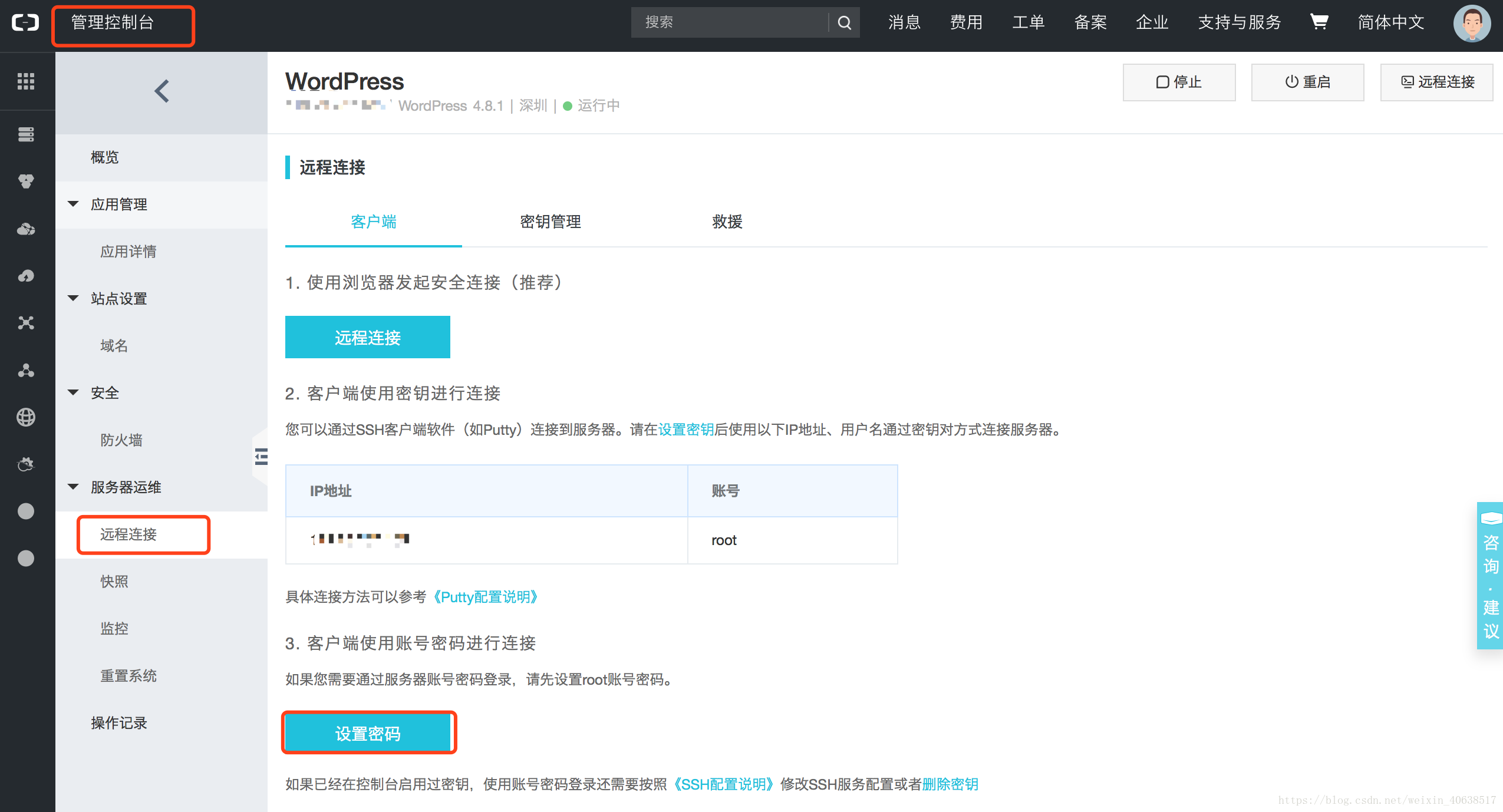Open the products grid menu icon
Screen dimensions: 1503x812
[x=26, y=81]
